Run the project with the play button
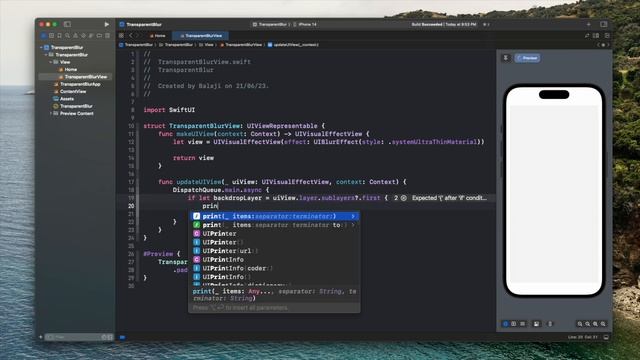Image resolution: width=640 pixels, height=360 pixels. coord(107,24)
